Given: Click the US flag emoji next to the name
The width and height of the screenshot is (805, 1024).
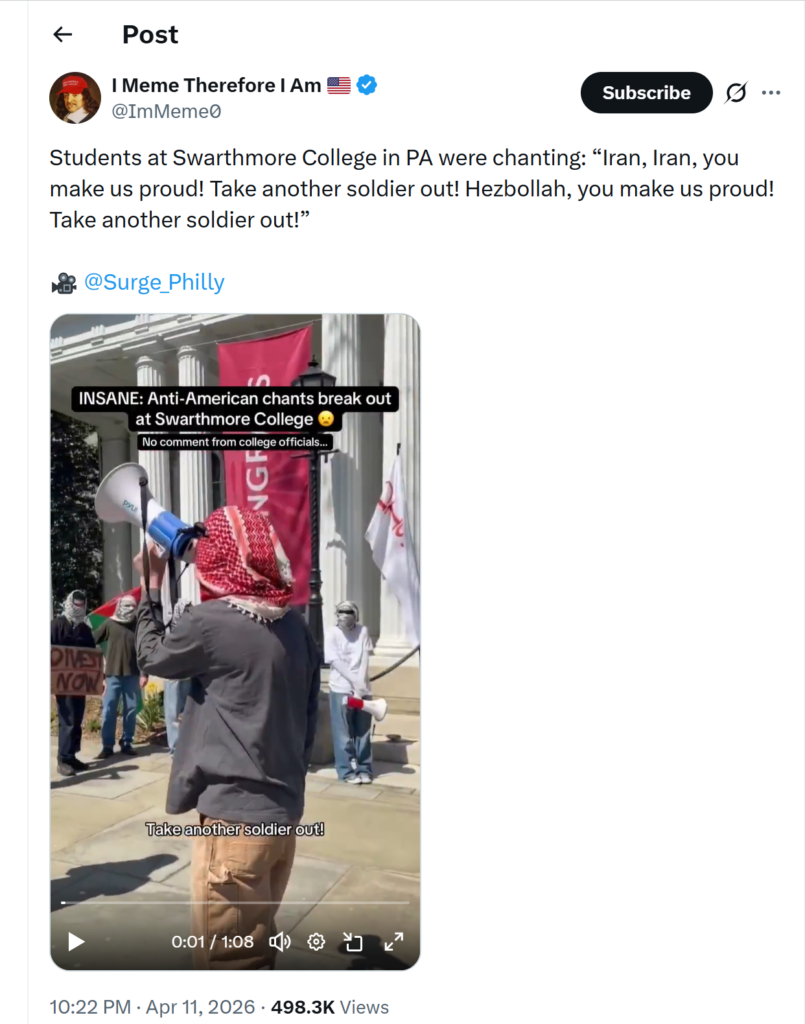Looking at the screenshot, I should [339, 86].
